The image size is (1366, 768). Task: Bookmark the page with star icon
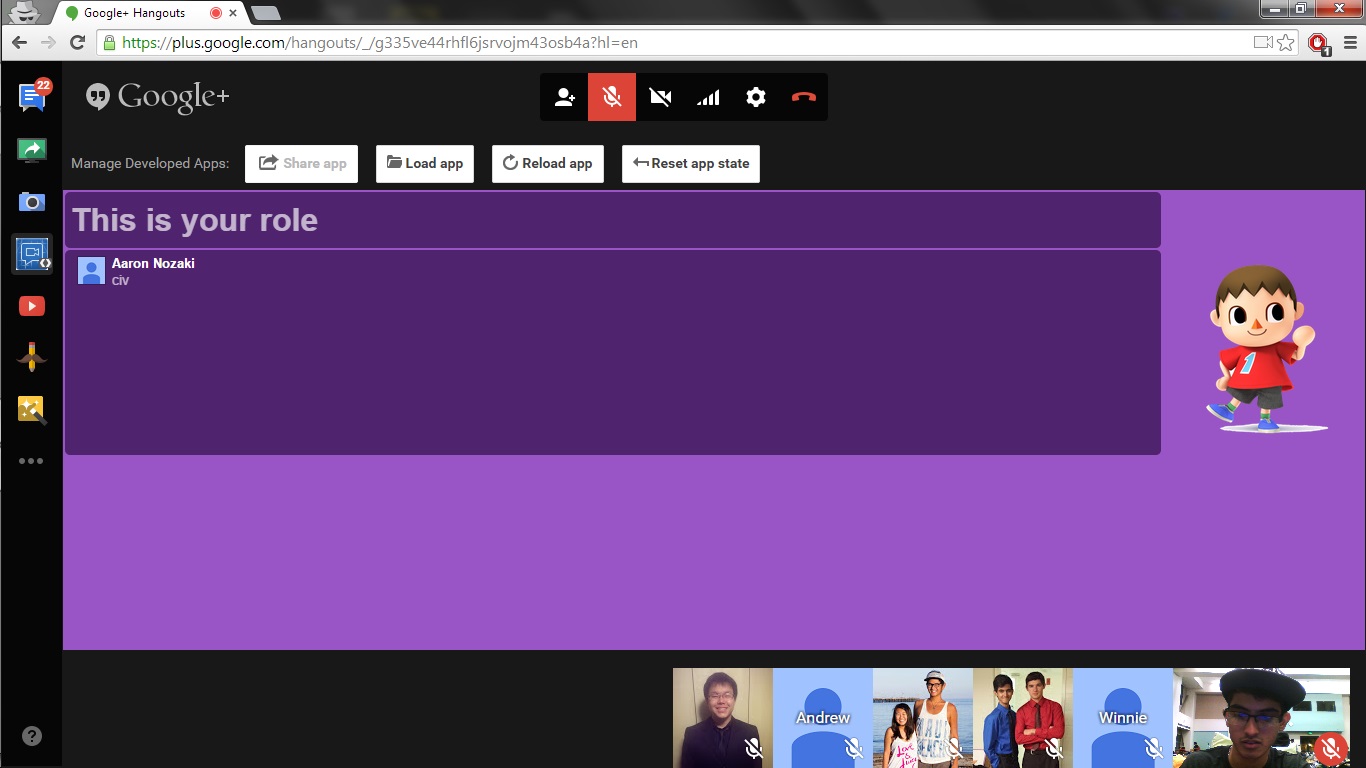(1286, 43)
